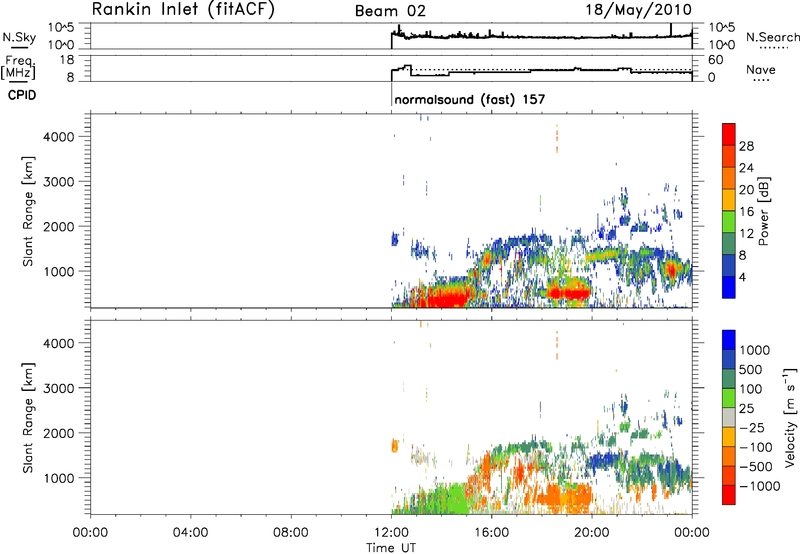Screen dimensions: 800x554
Task: Click the '28' power colorbar tick label
Action: [746, 146]
